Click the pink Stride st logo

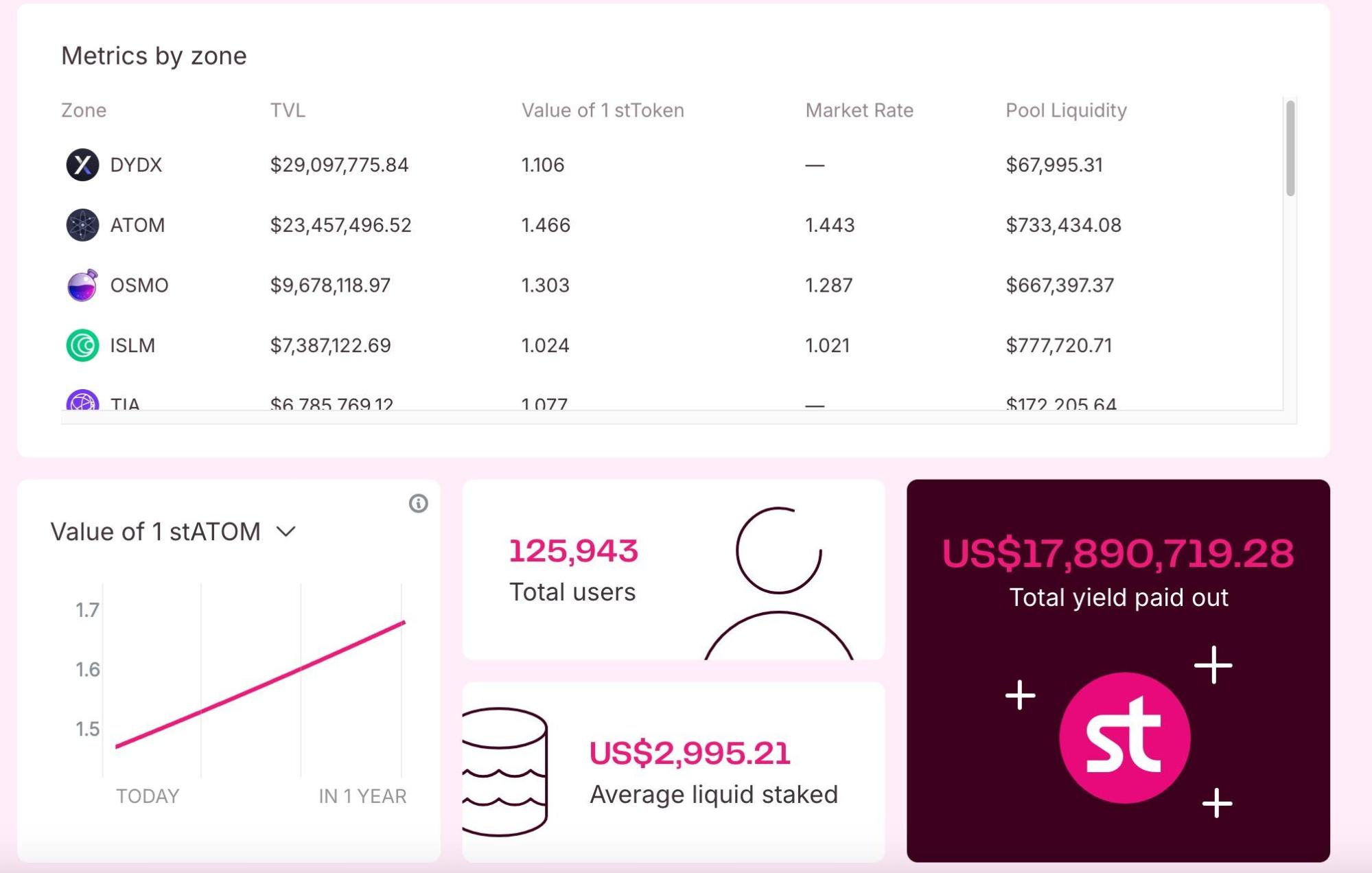point(1124,738)
